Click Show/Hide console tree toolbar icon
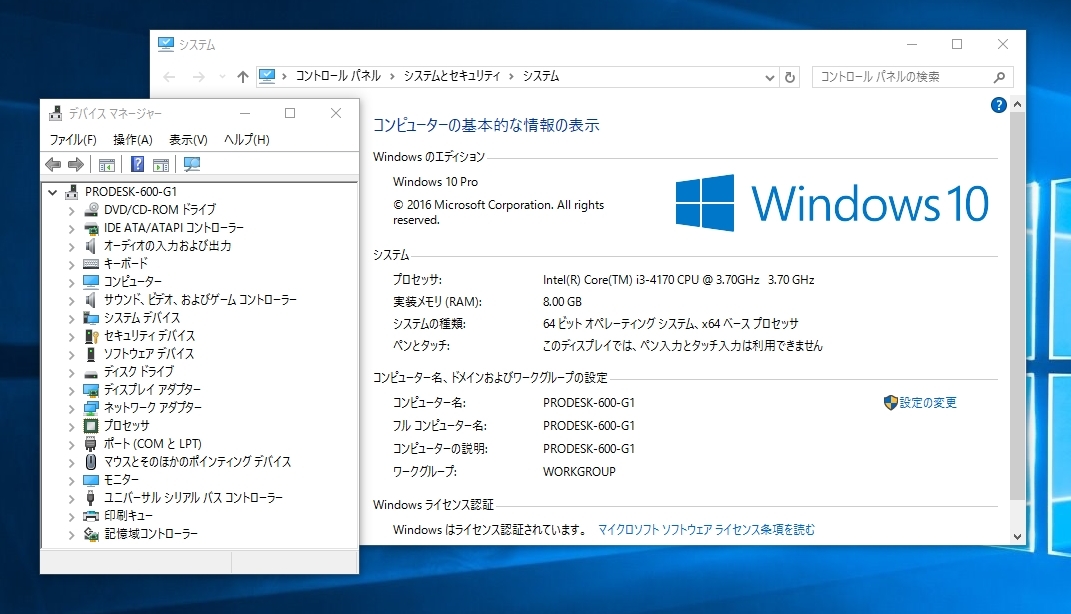 107,165
